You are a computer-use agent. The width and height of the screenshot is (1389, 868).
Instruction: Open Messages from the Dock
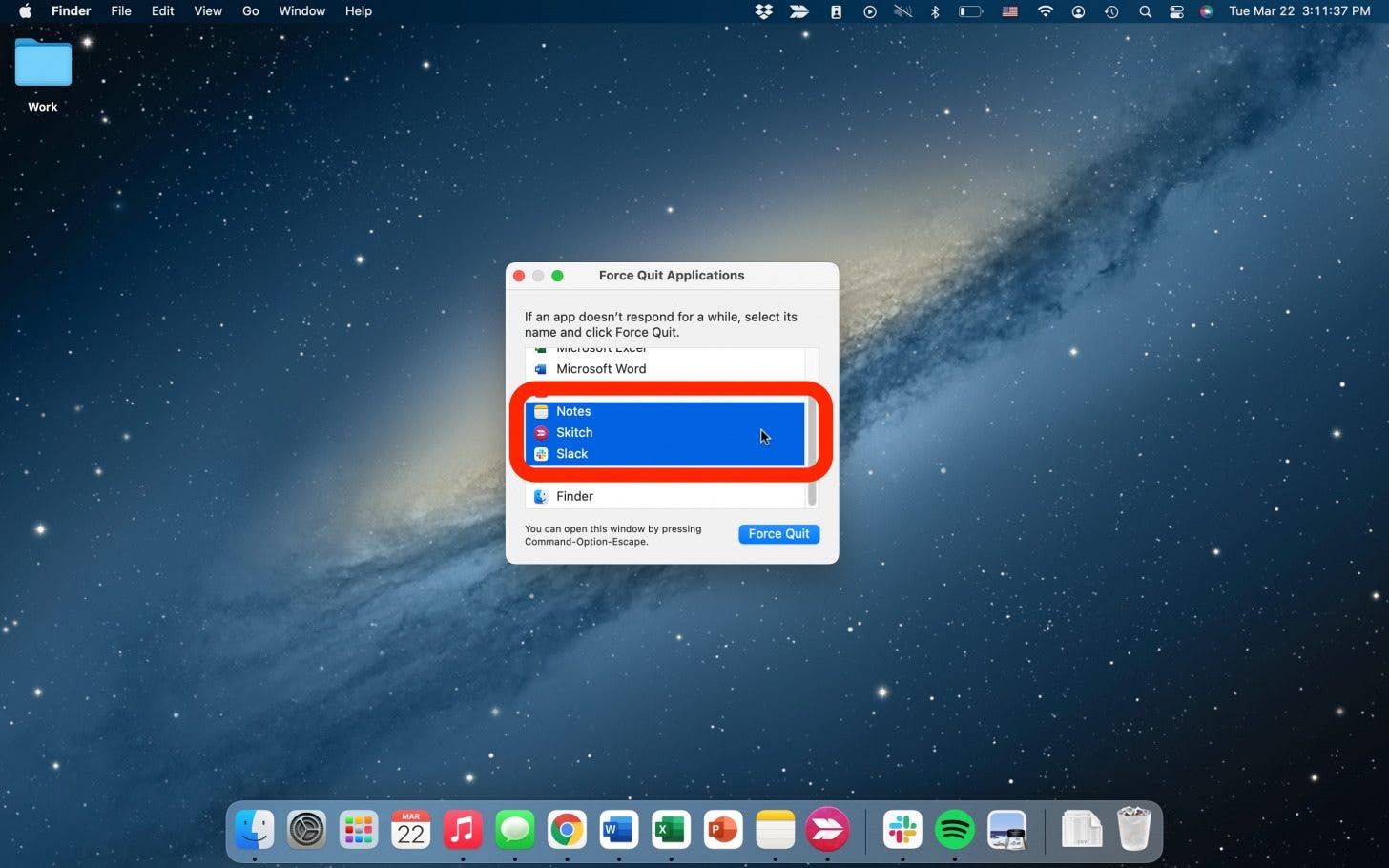tap(515, 830)
